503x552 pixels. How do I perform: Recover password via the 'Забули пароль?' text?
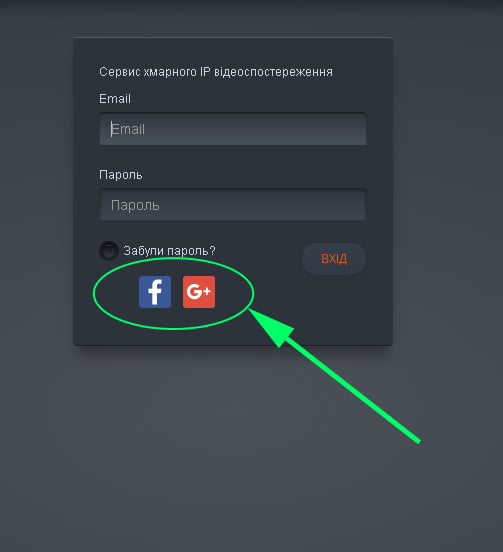click(x=169, y=251)
